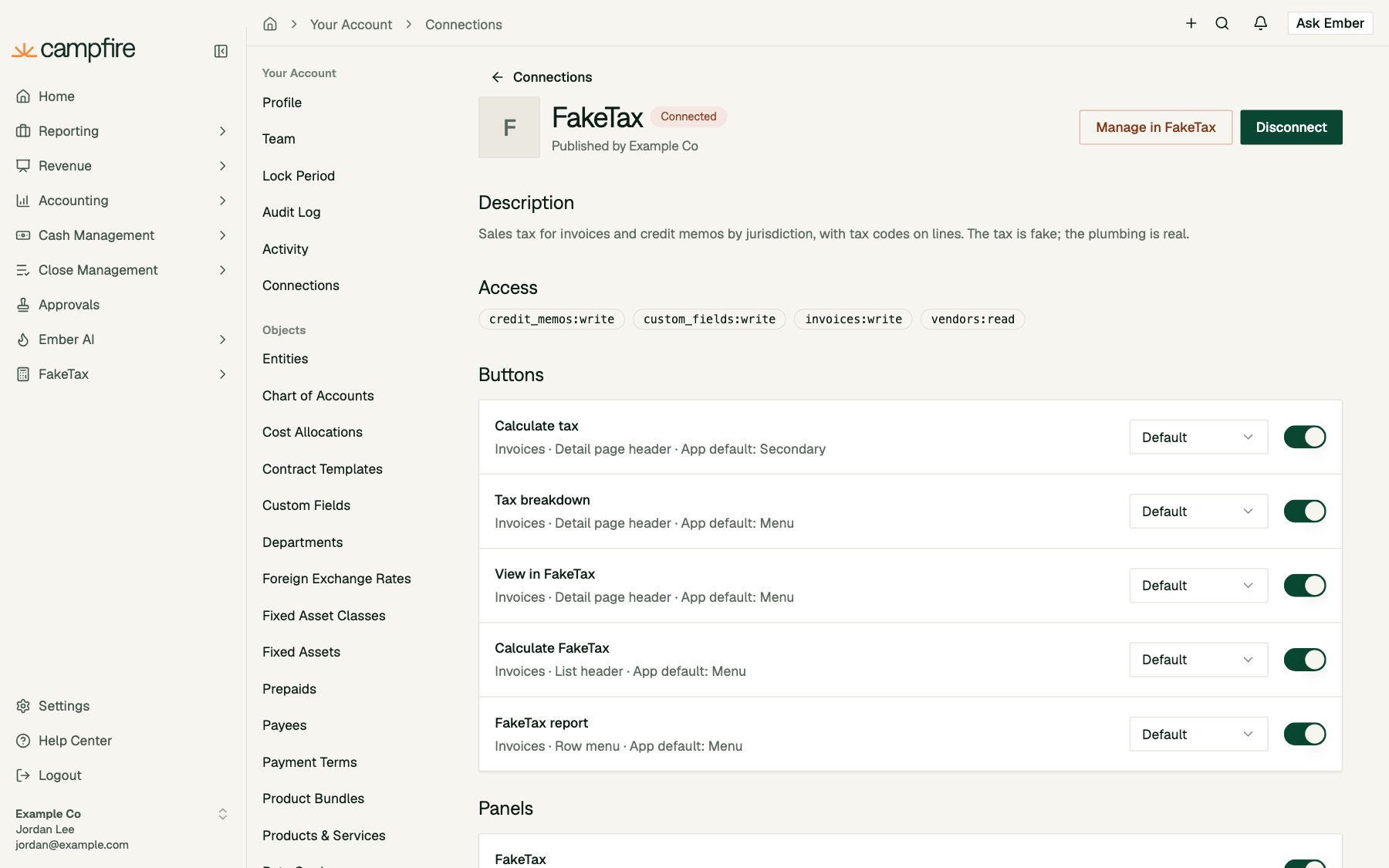Open Calculate tax placement dropdown
The height and width of the screenshot is (868, 1389).
click(x=1198, y=437)
